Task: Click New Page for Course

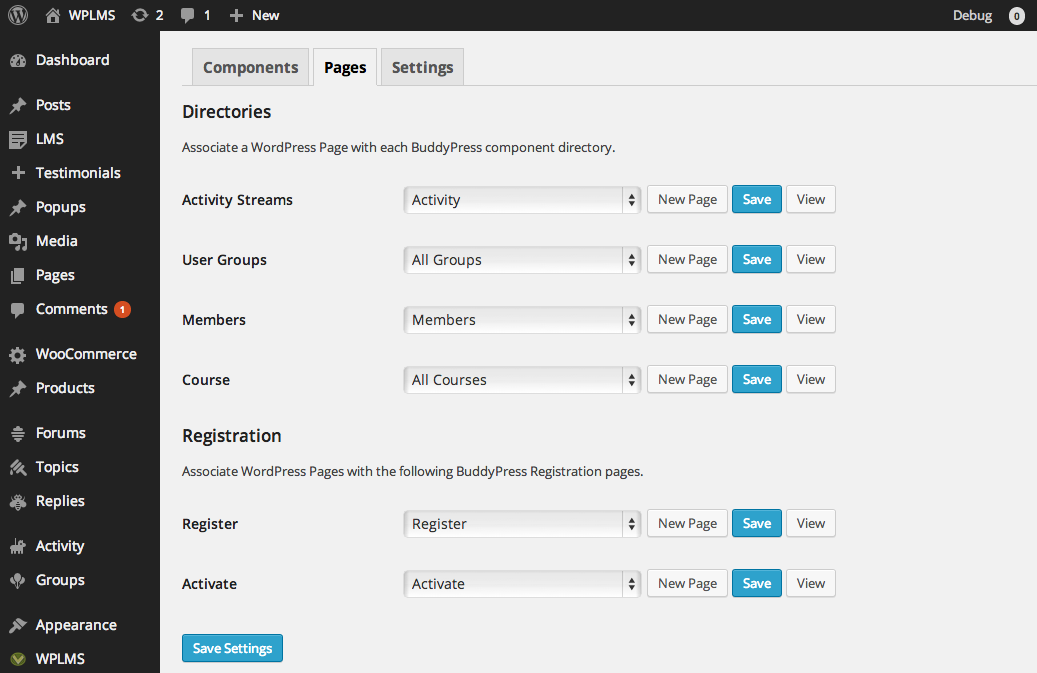Action: pyautogui.click(x=687, y=379)
